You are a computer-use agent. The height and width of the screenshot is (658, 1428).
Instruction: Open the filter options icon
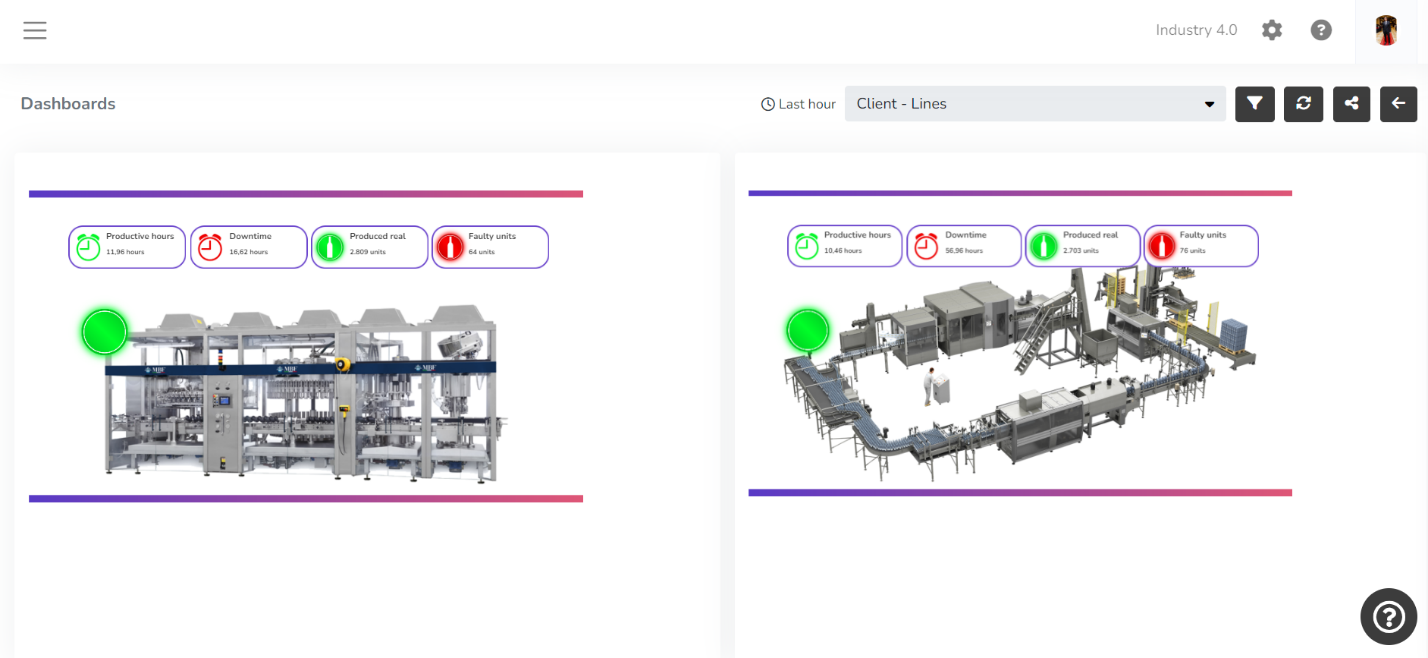(1255, 104)
